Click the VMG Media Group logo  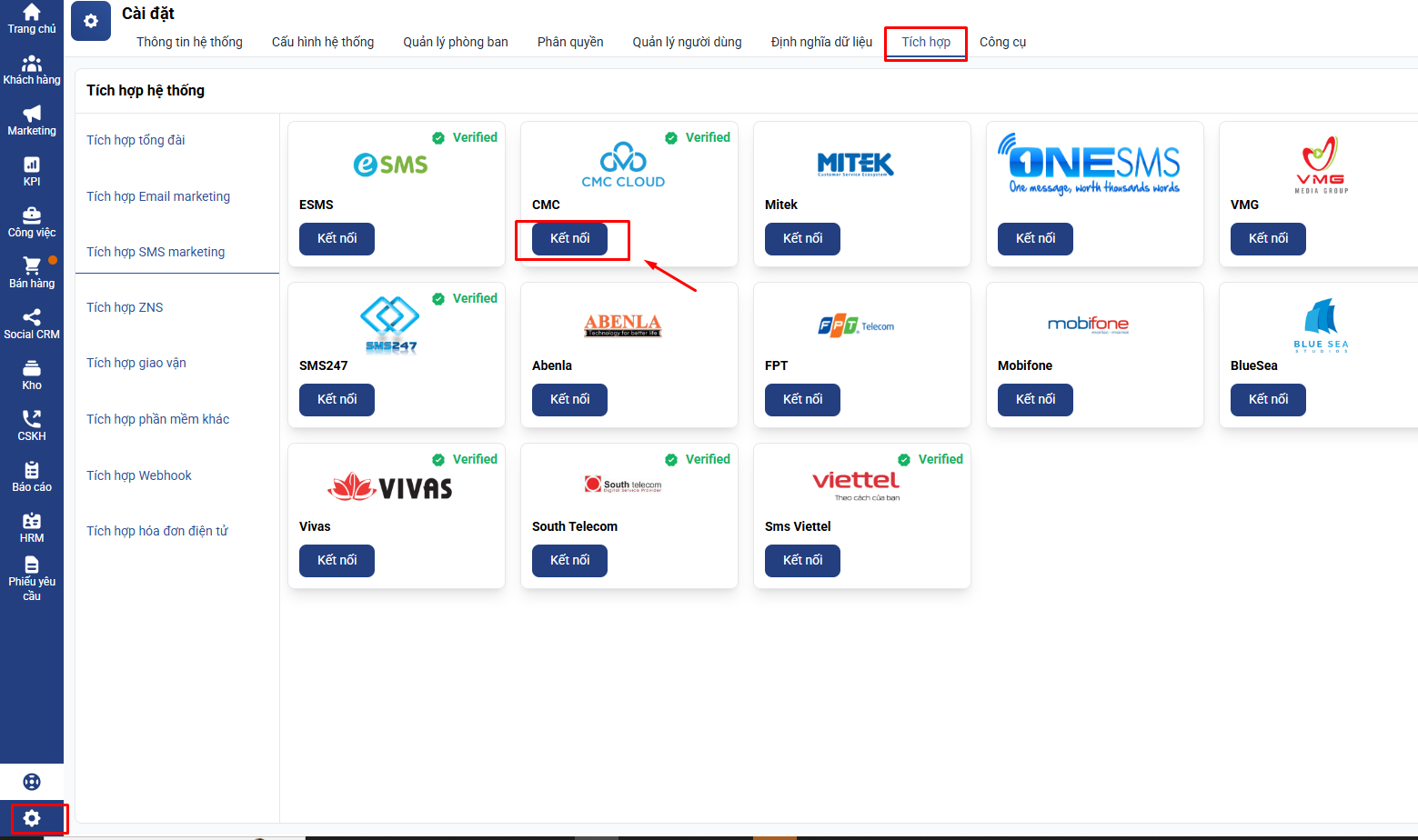[1322, 165]
